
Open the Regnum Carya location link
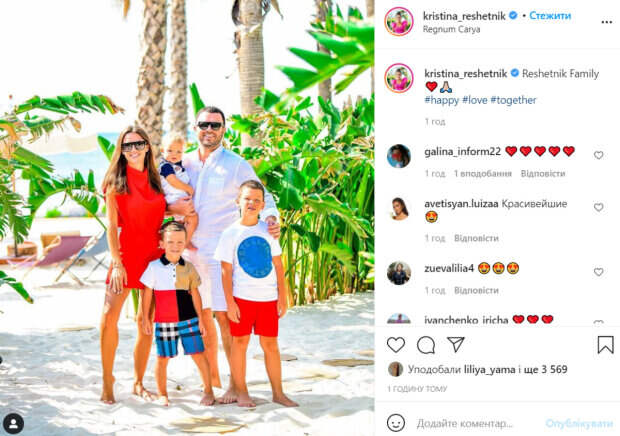(452, 29)
